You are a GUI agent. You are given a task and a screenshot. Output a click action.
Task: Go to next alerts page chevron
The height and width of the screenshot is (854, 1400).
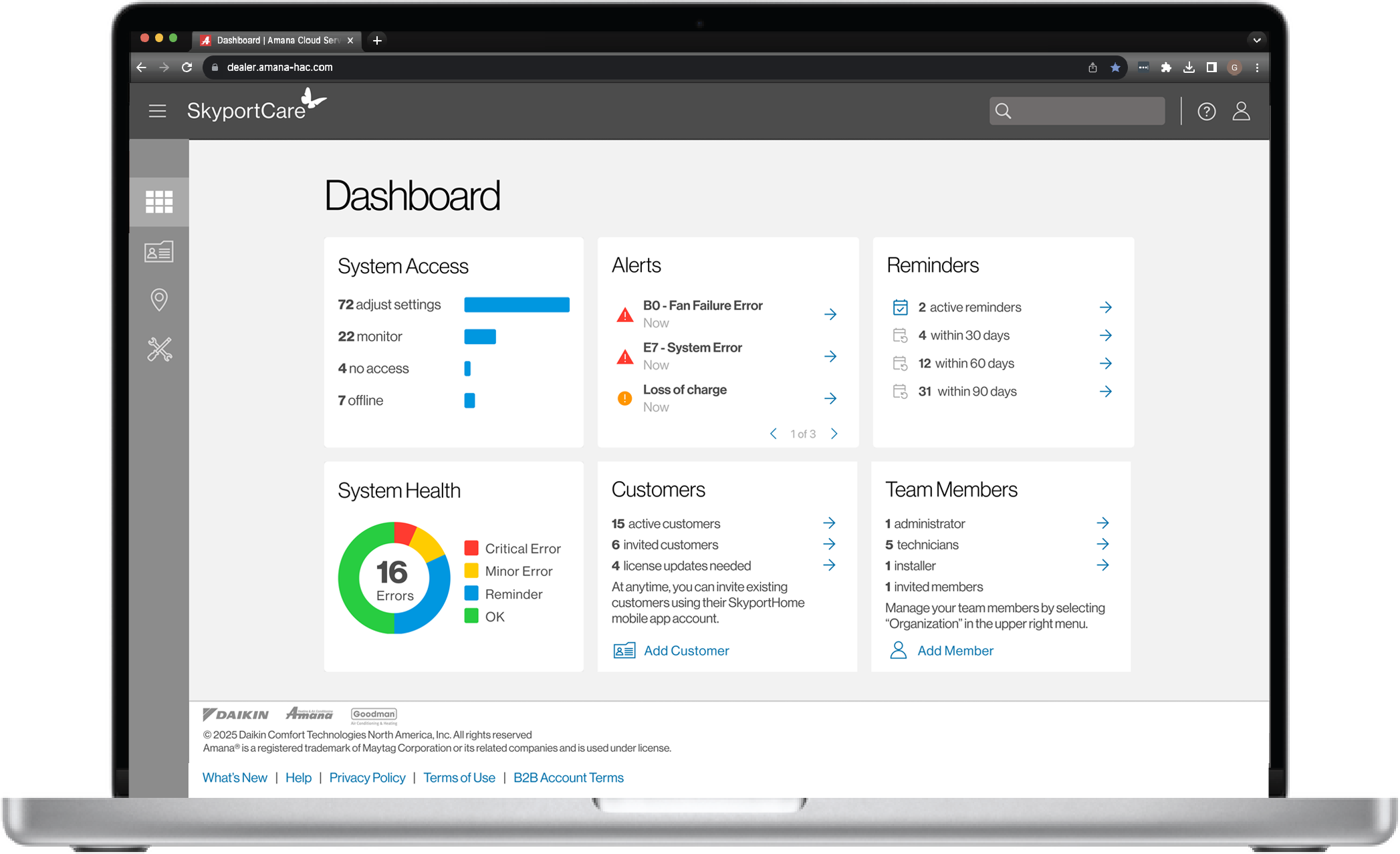pos(834,434)
